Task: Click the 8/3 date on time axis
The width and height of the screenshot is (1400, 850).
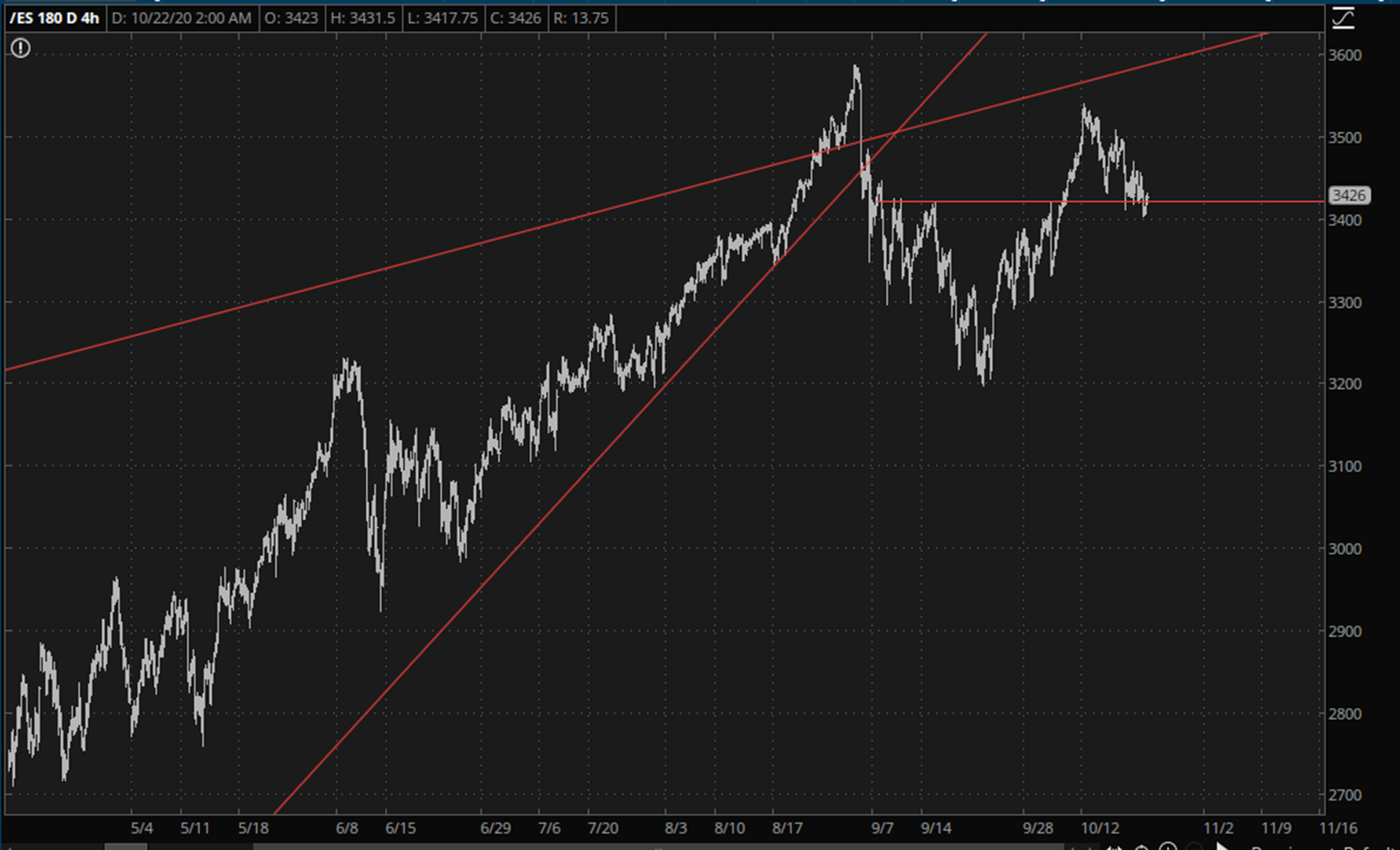Action: pyautogui.click(x=675, y=828)
